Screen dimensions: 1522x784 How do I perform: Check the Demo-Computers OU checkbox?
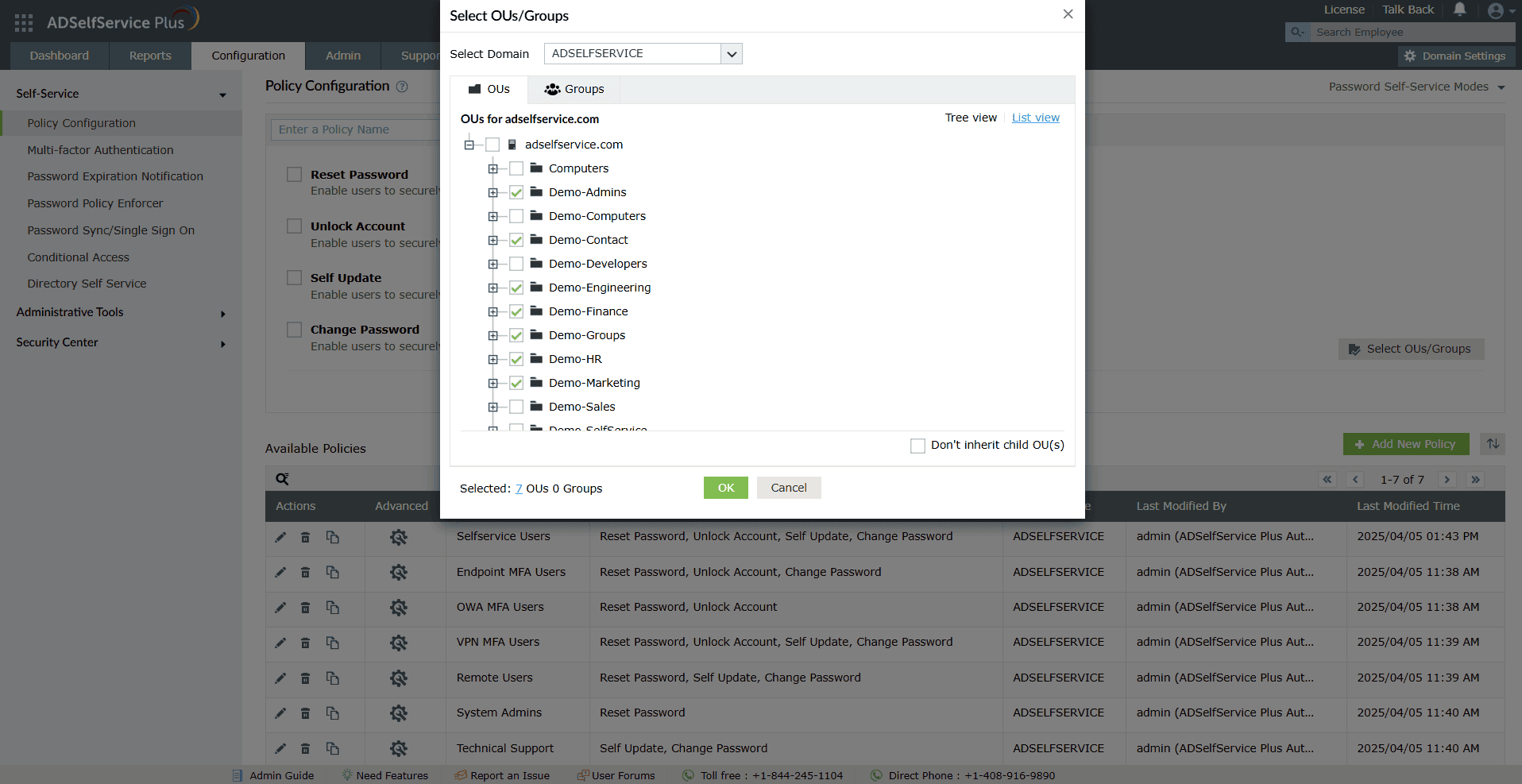click(x=516, y=216)
